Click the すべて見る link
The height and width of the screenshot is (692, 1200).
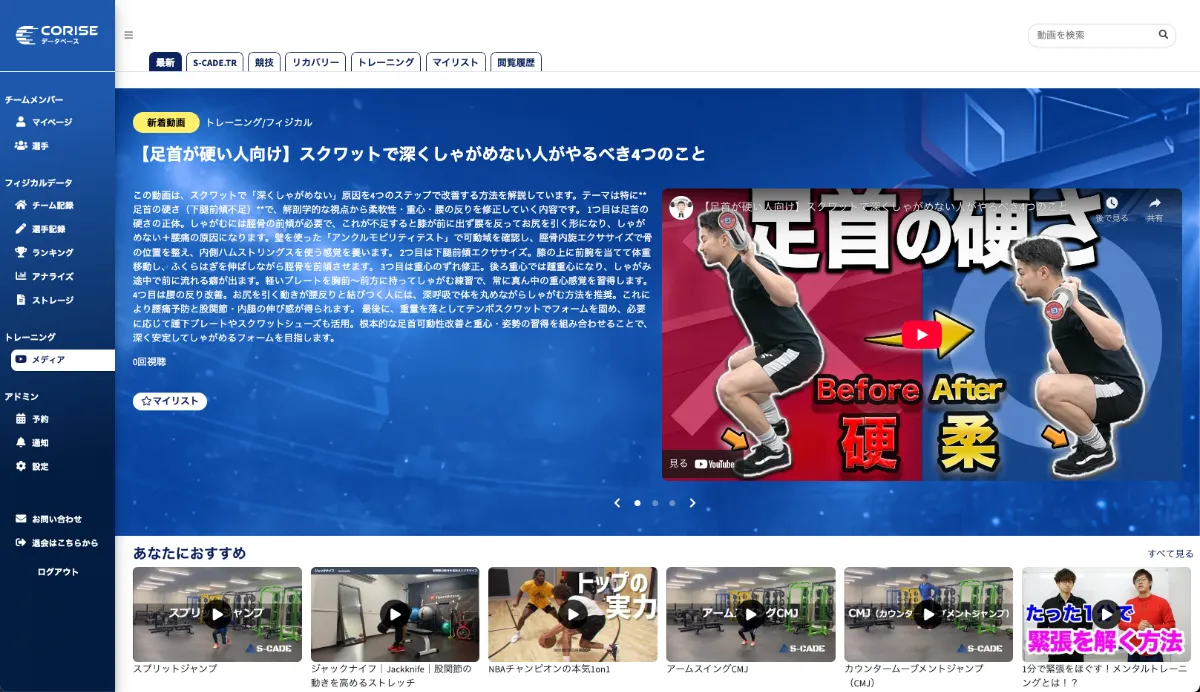click(1170, 553)
